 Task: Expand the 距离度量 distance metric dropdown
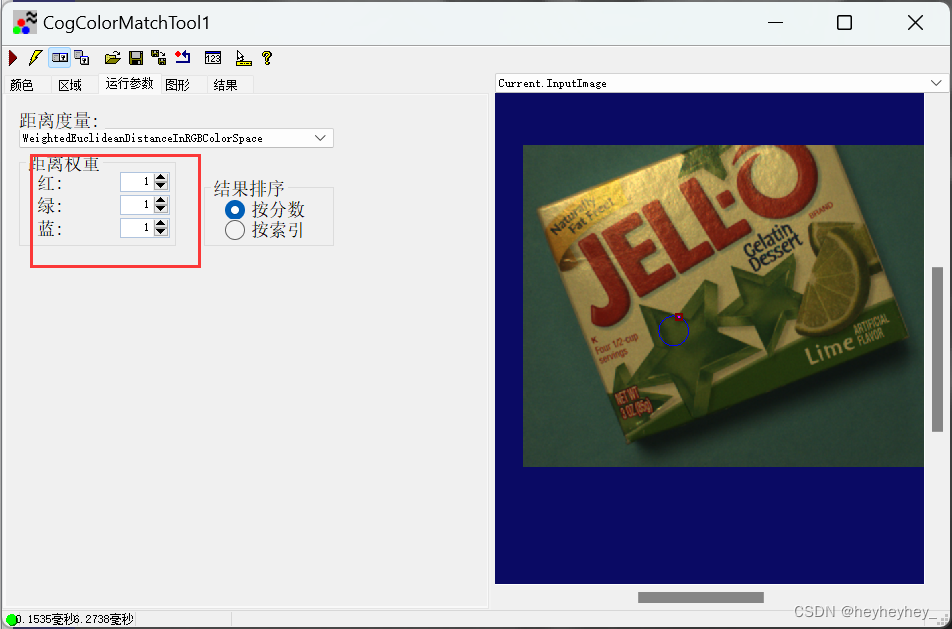coord(320,138)
